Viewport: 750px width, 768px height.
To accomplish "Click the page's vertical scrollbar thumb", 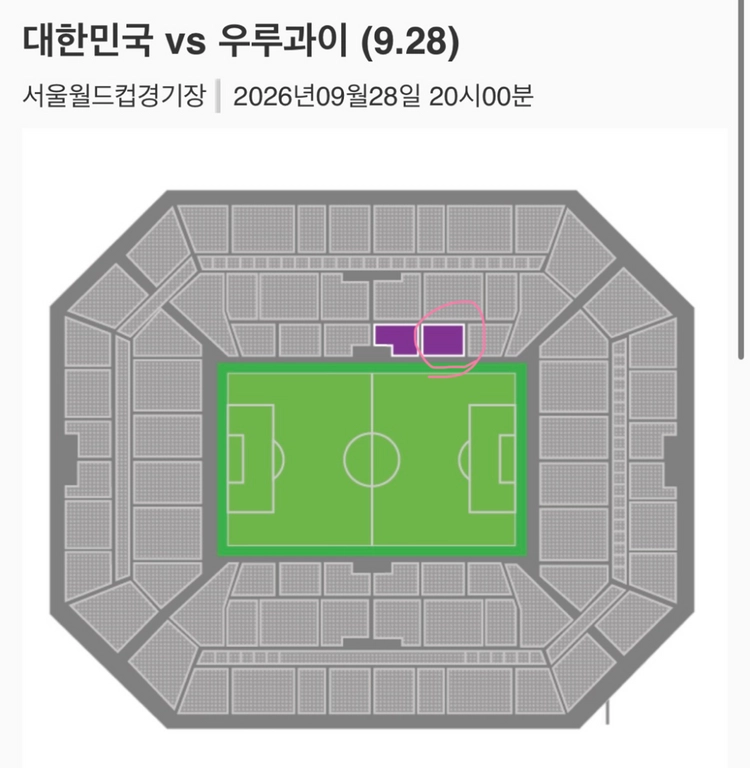I will coord(741,179).
